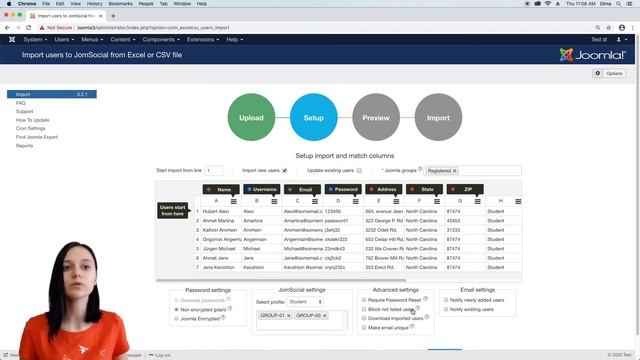
Task: Go to the Upload step circle
Action: point(251,118)
